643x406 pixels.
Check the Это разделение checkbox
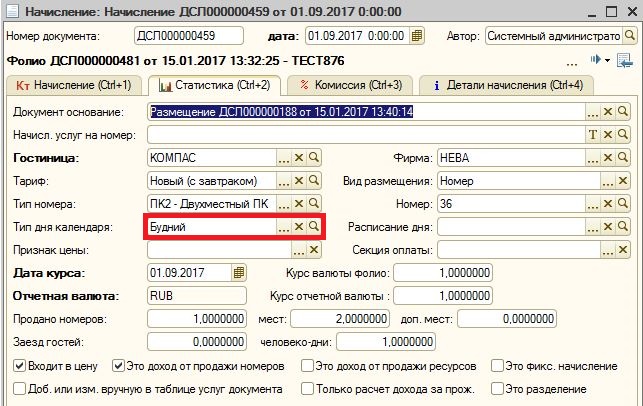pos(497,388)
